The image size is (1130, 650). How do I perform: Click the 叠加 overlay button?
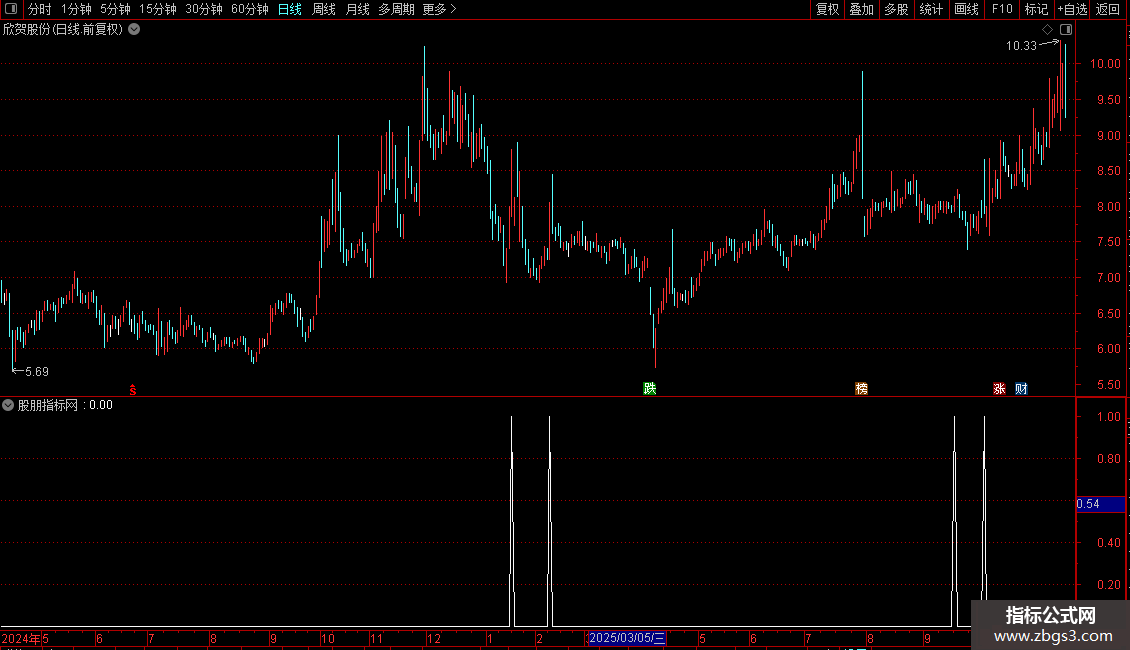(861, 9)
